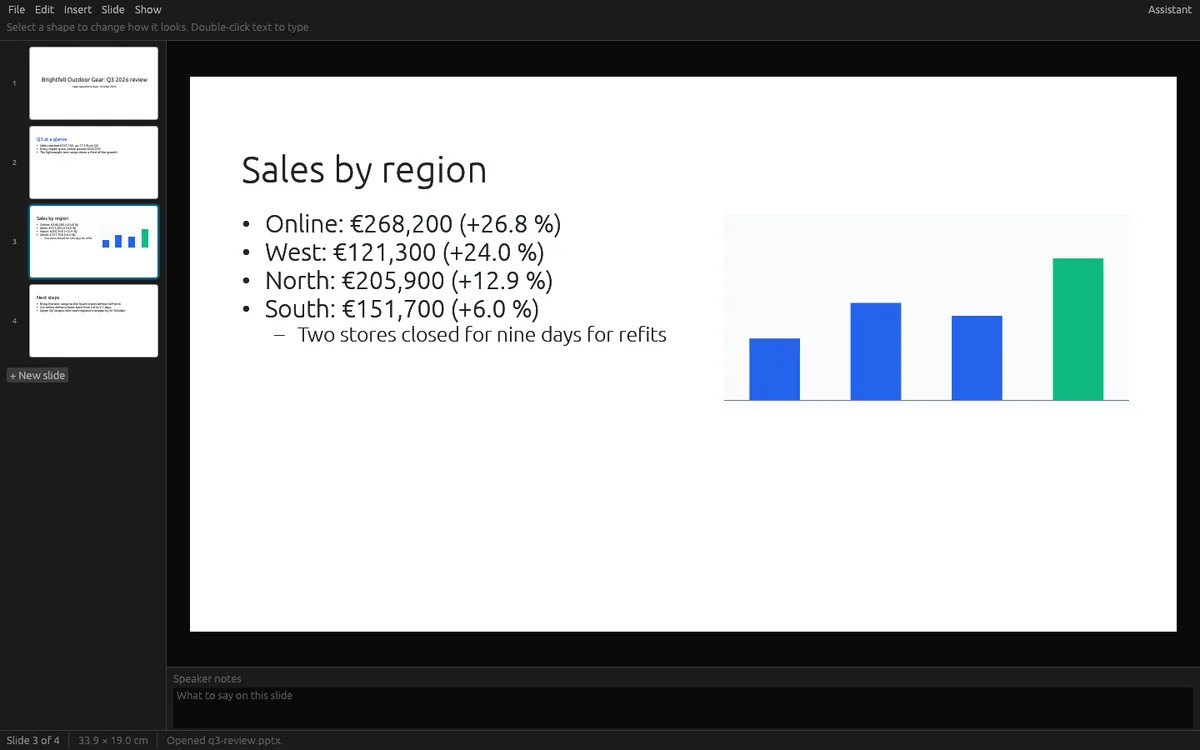Open the Slide menu
The height and width of the screenshot is (750, 1200).
[113, 10]
